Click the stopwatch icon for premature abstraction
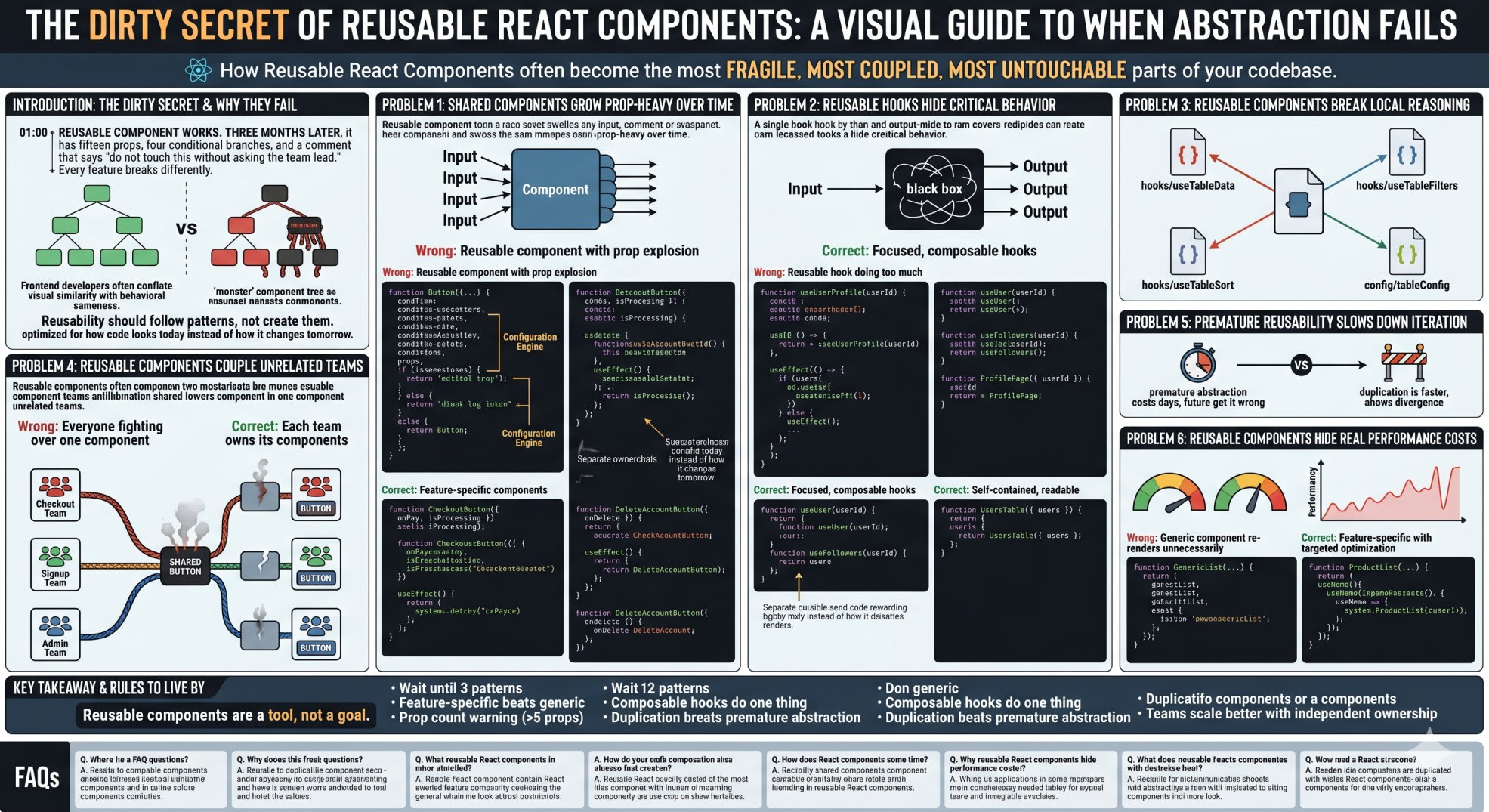 tap(1198, 363)
